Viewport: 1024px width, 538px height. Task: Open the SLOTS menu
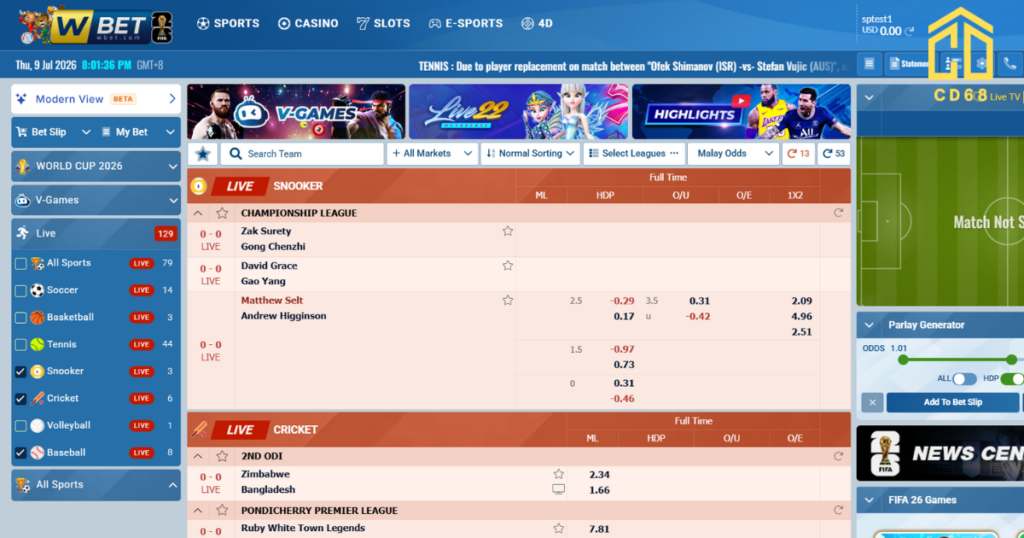(383, 24)
